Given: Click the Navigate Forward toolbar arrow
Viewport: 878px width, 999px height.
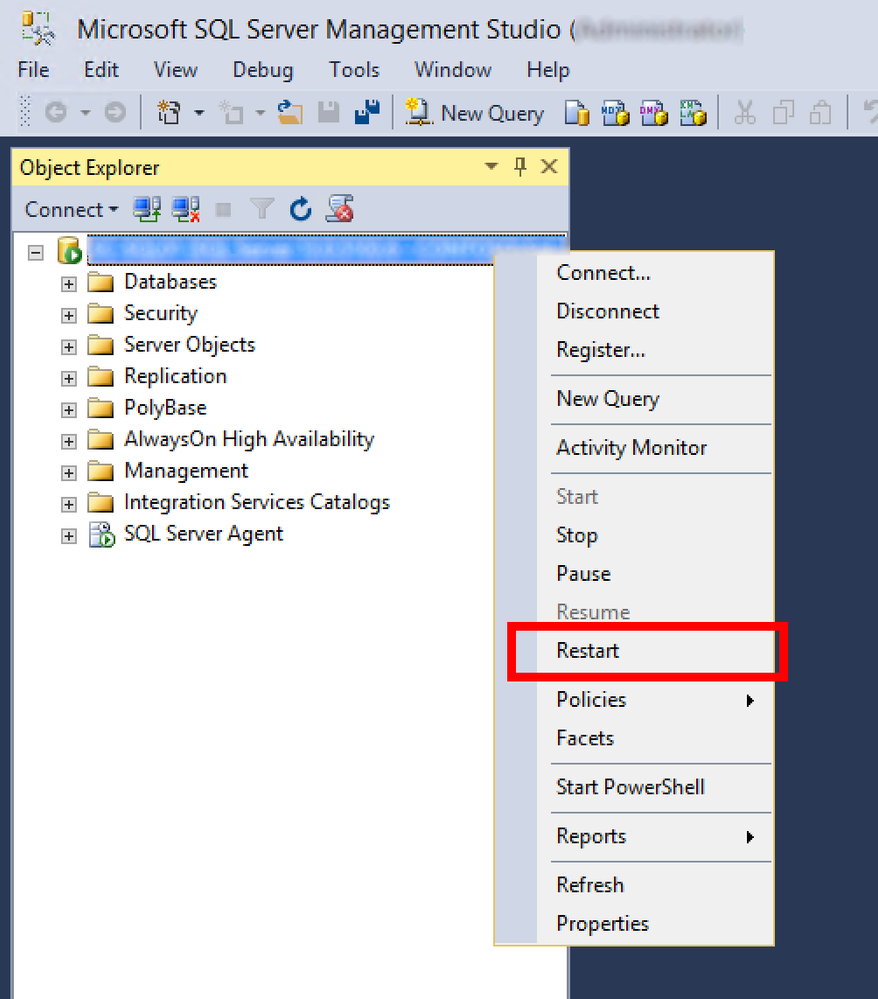Looking at the screenshot, I should 115,113.
